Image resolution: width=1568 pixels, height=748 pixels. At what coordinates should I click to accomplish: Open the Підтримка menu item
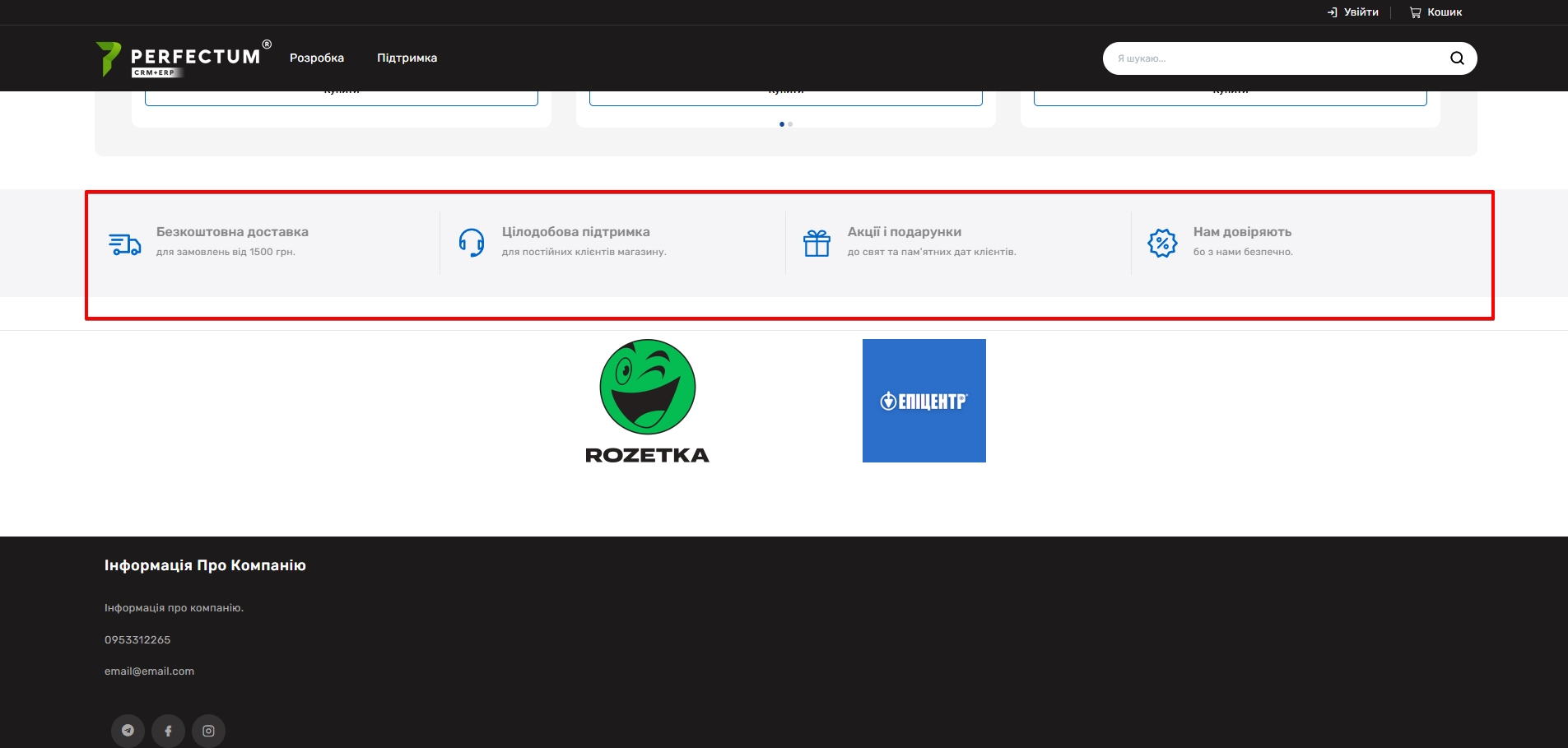(407, 58)
